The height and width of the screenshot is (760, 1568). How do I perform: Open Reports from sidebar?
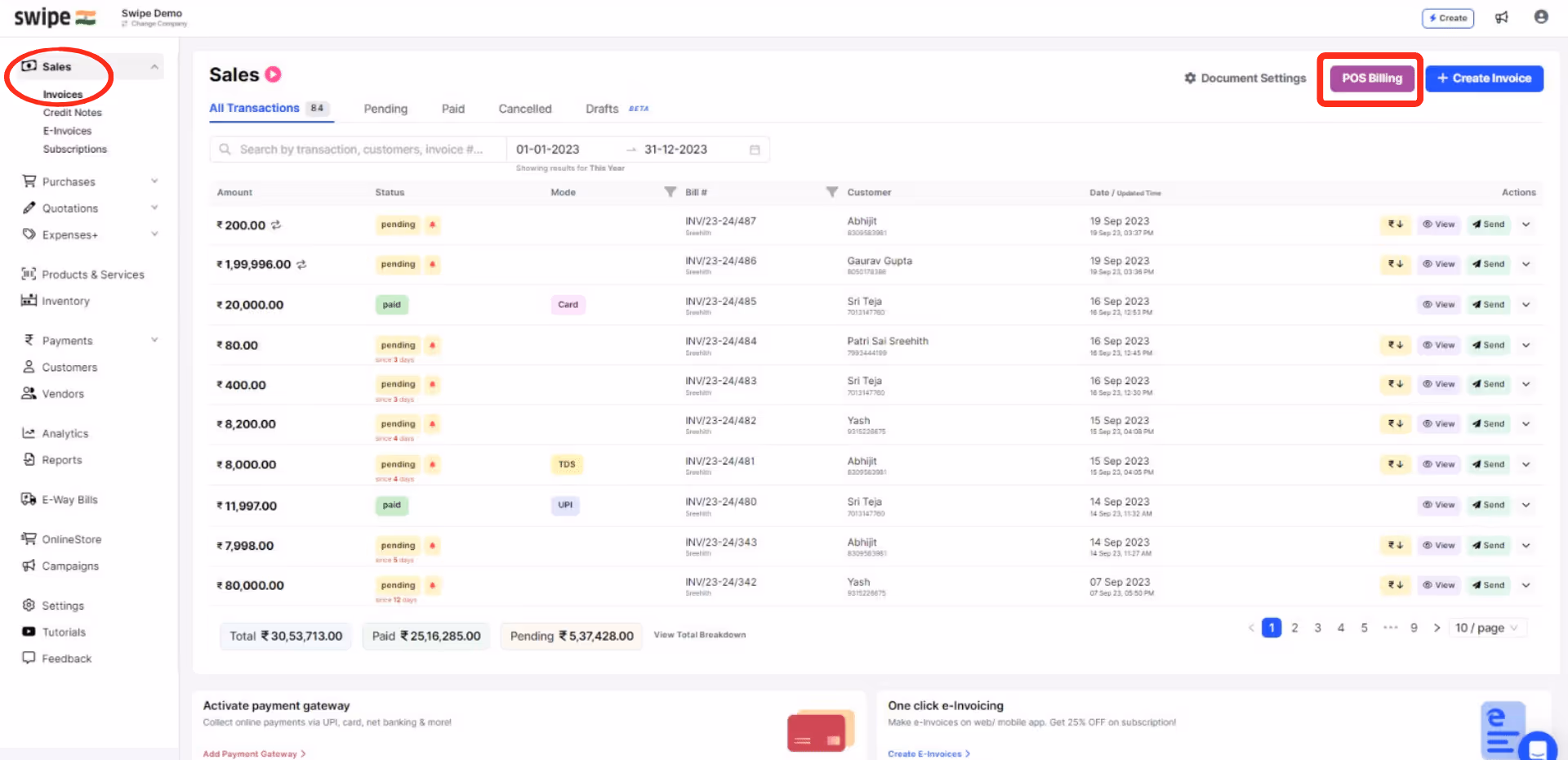point(52,460)
